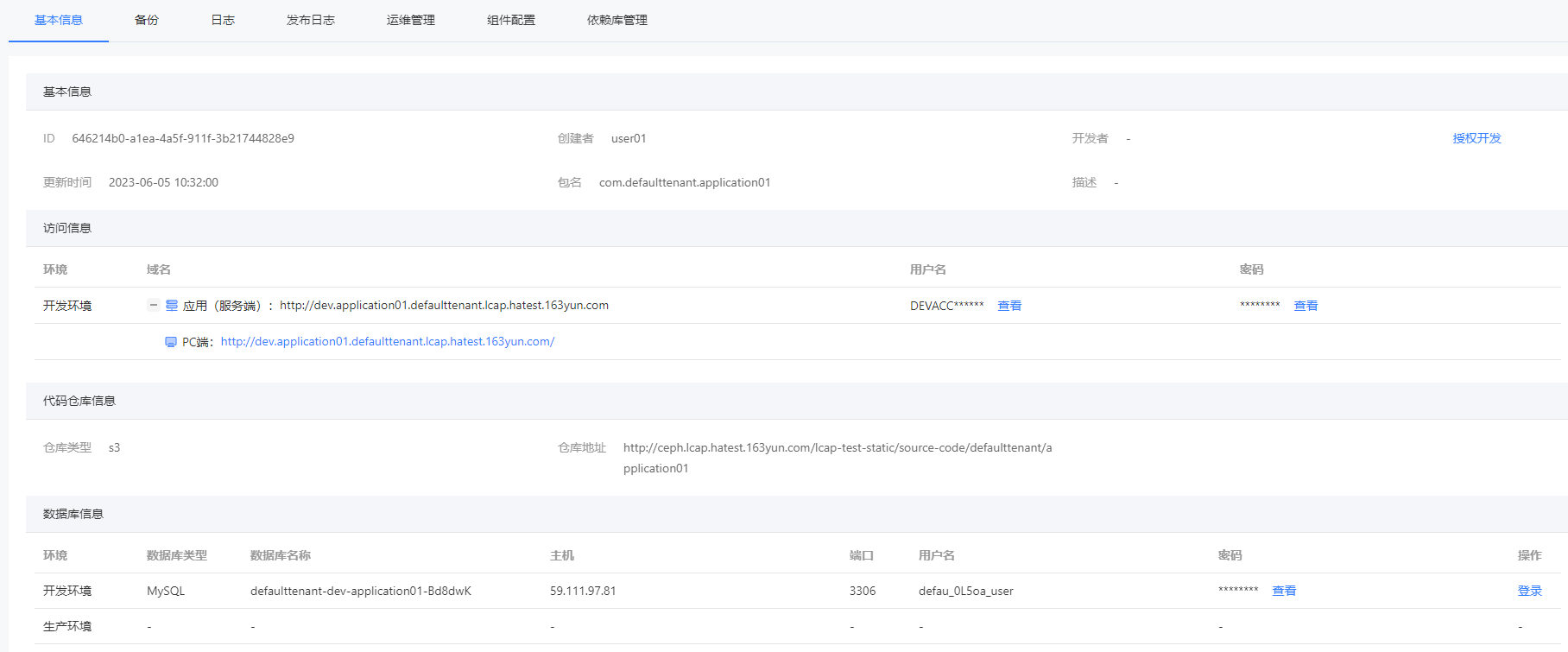Screen dimensions: 1568x652
Task: Click the 数据库名称 column header
Action: click(x=281, y=555)
